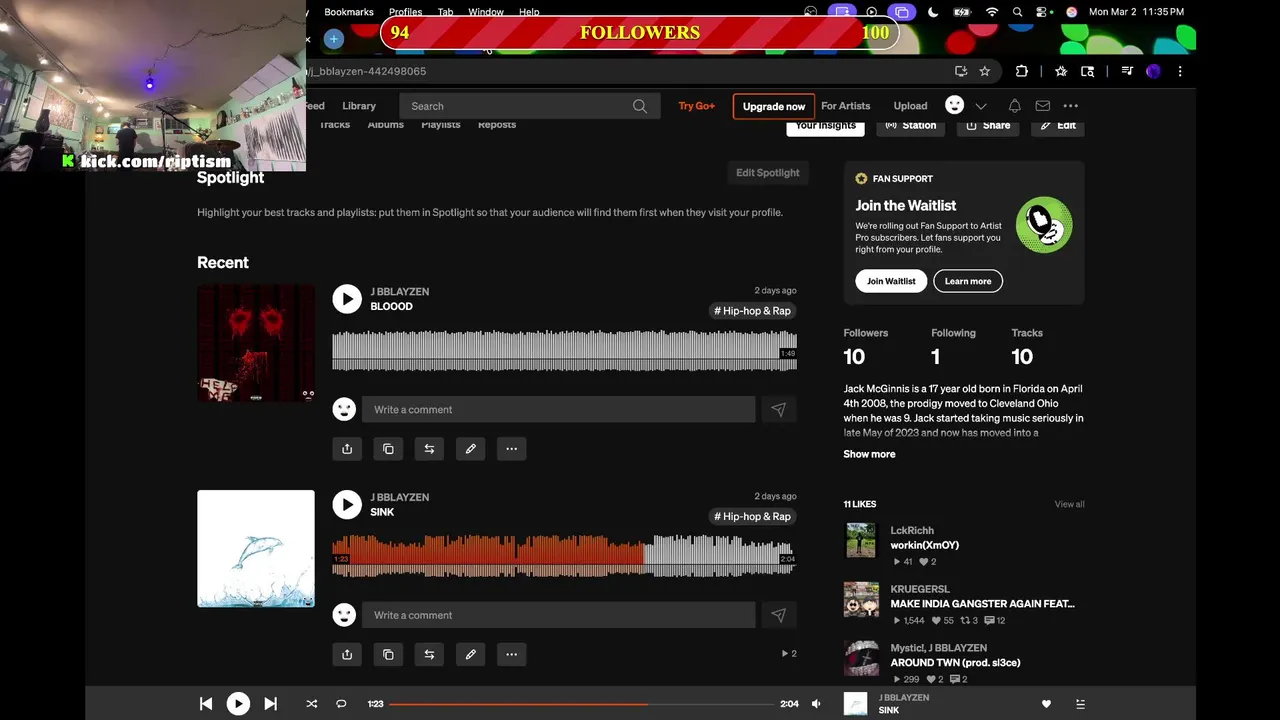Open For Artists page
1280x720 pixels.
point(846,106)
